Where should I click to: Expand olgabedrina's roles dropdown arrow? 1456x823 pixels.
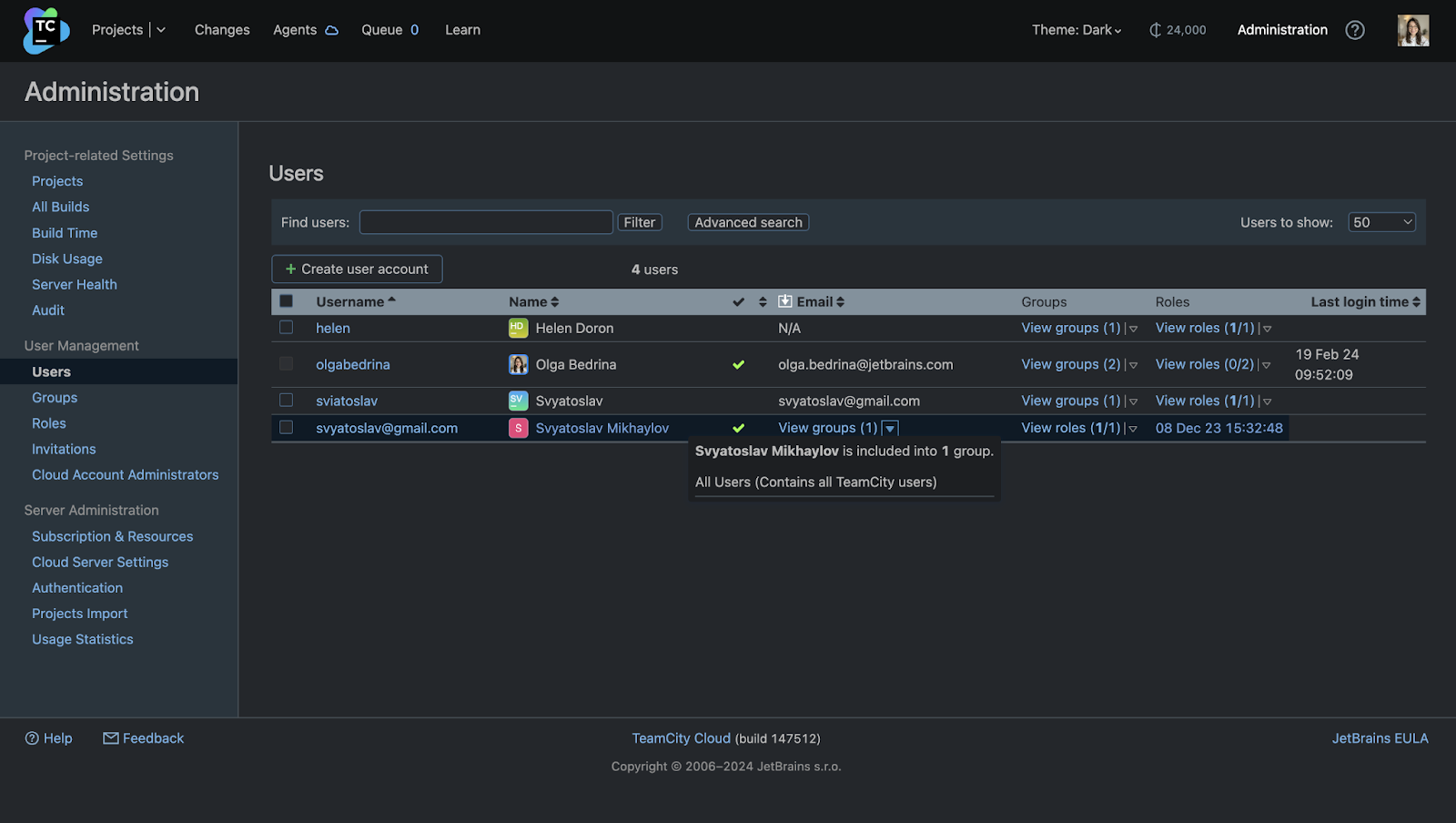pos(1267,365)
